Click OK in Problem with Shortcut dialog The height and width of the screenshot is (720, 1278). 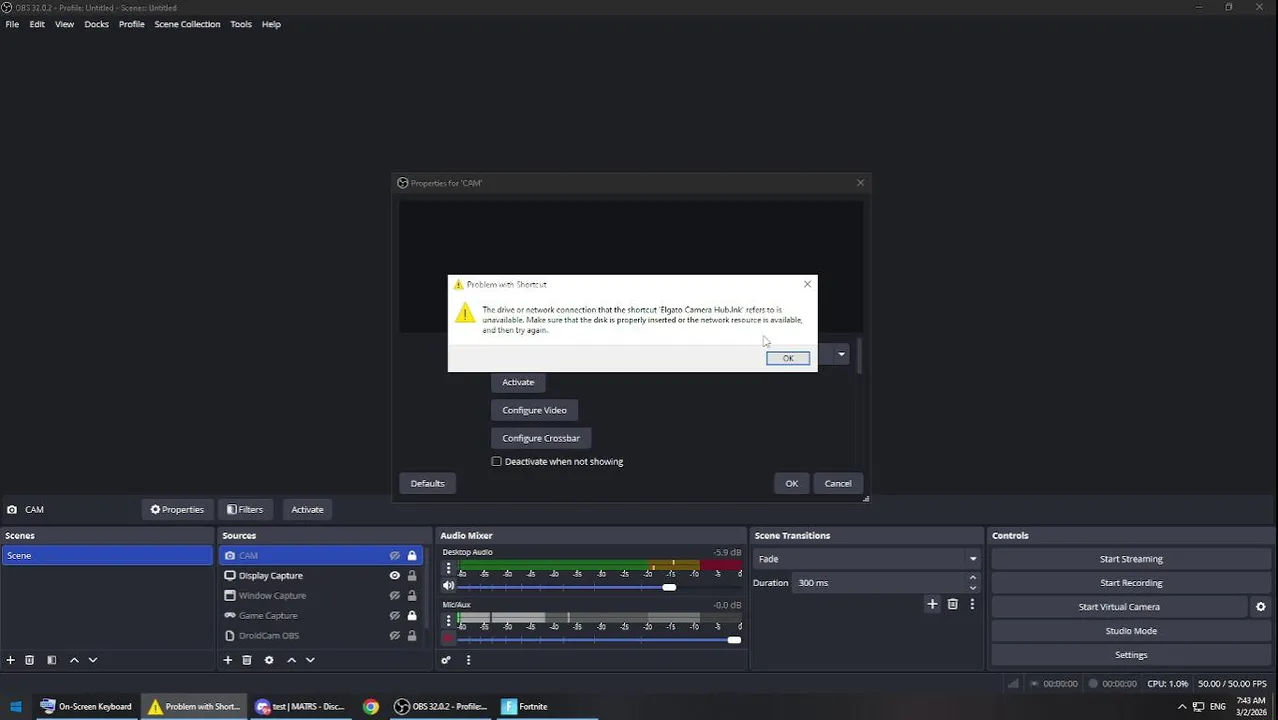click(x=788, y=358)
